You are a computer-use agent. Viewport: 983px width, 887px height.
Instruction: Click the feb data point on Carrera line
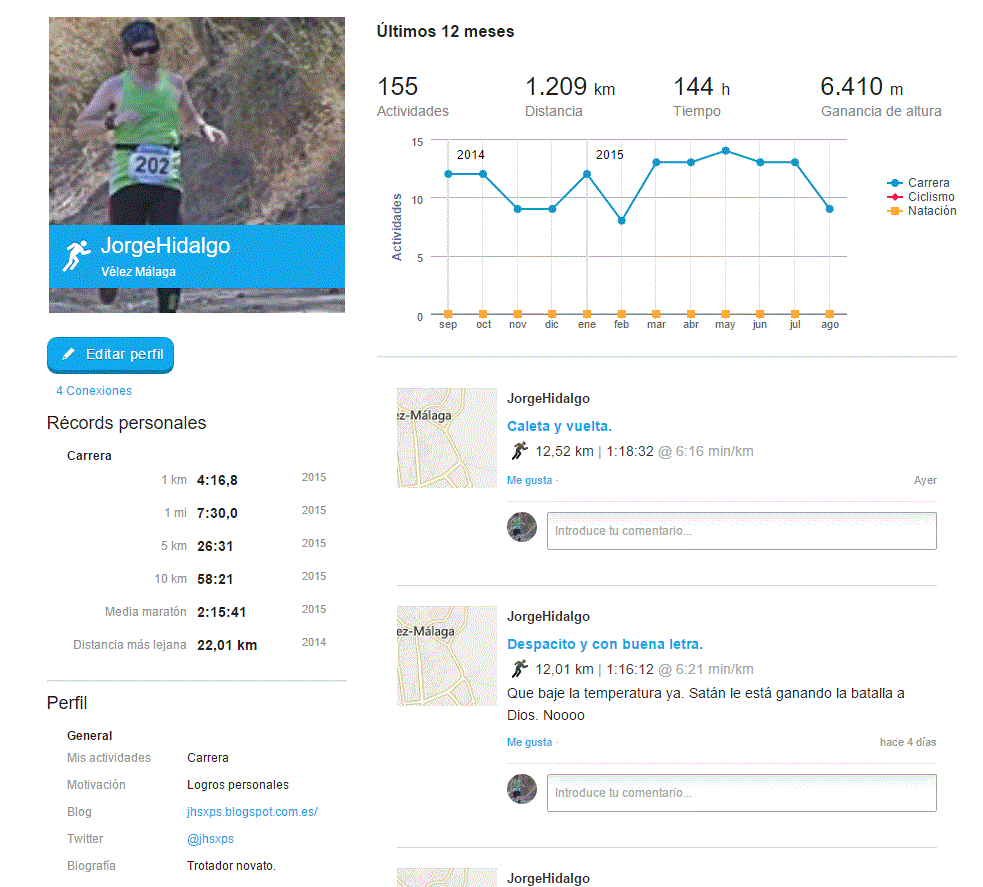click(621, 221)
